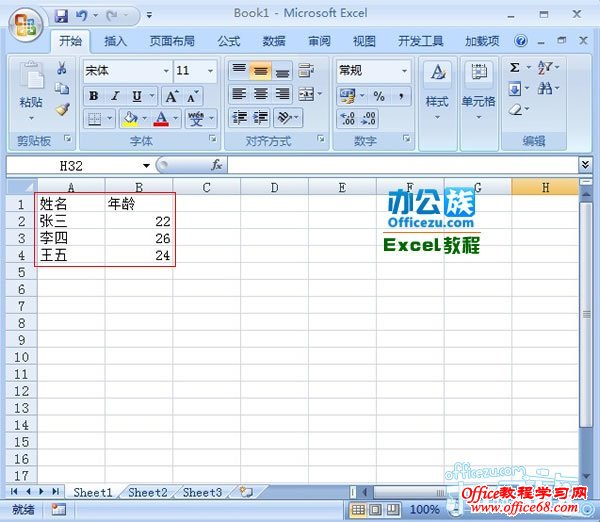Click the AutoSum sigma icon
600x522 pixels.
click(515, 68)
